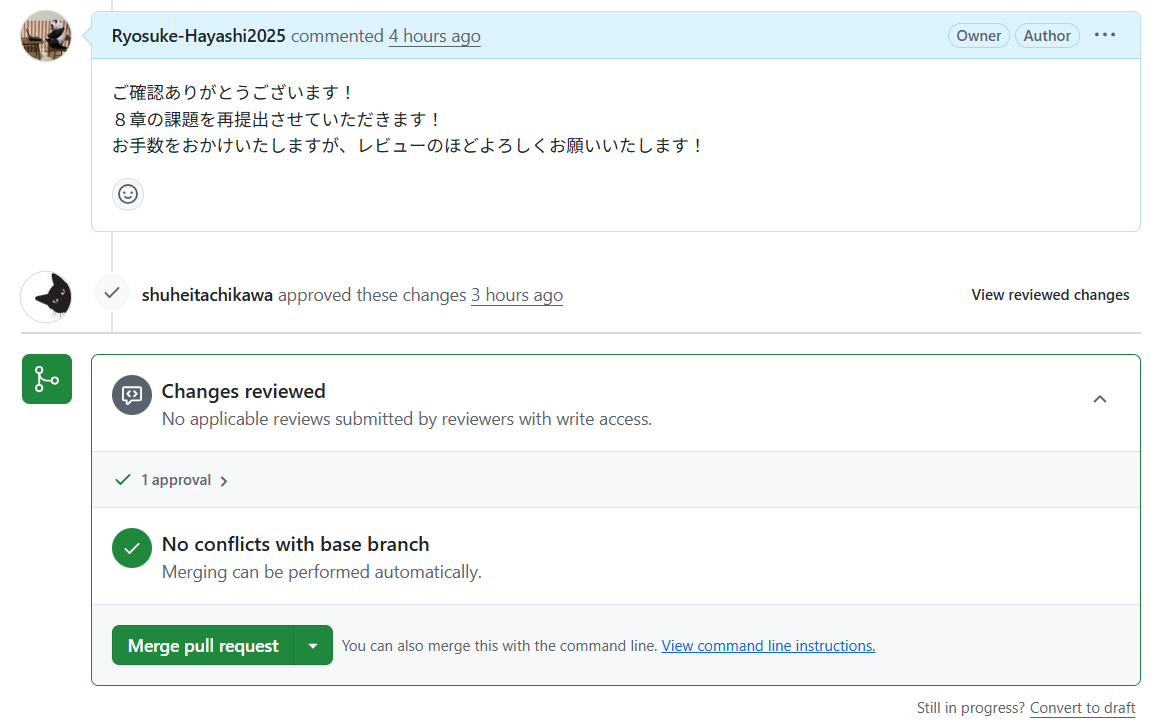1167x728 pixels.
Task: Click the green check beside 1 approval
Action: (122, 479)
